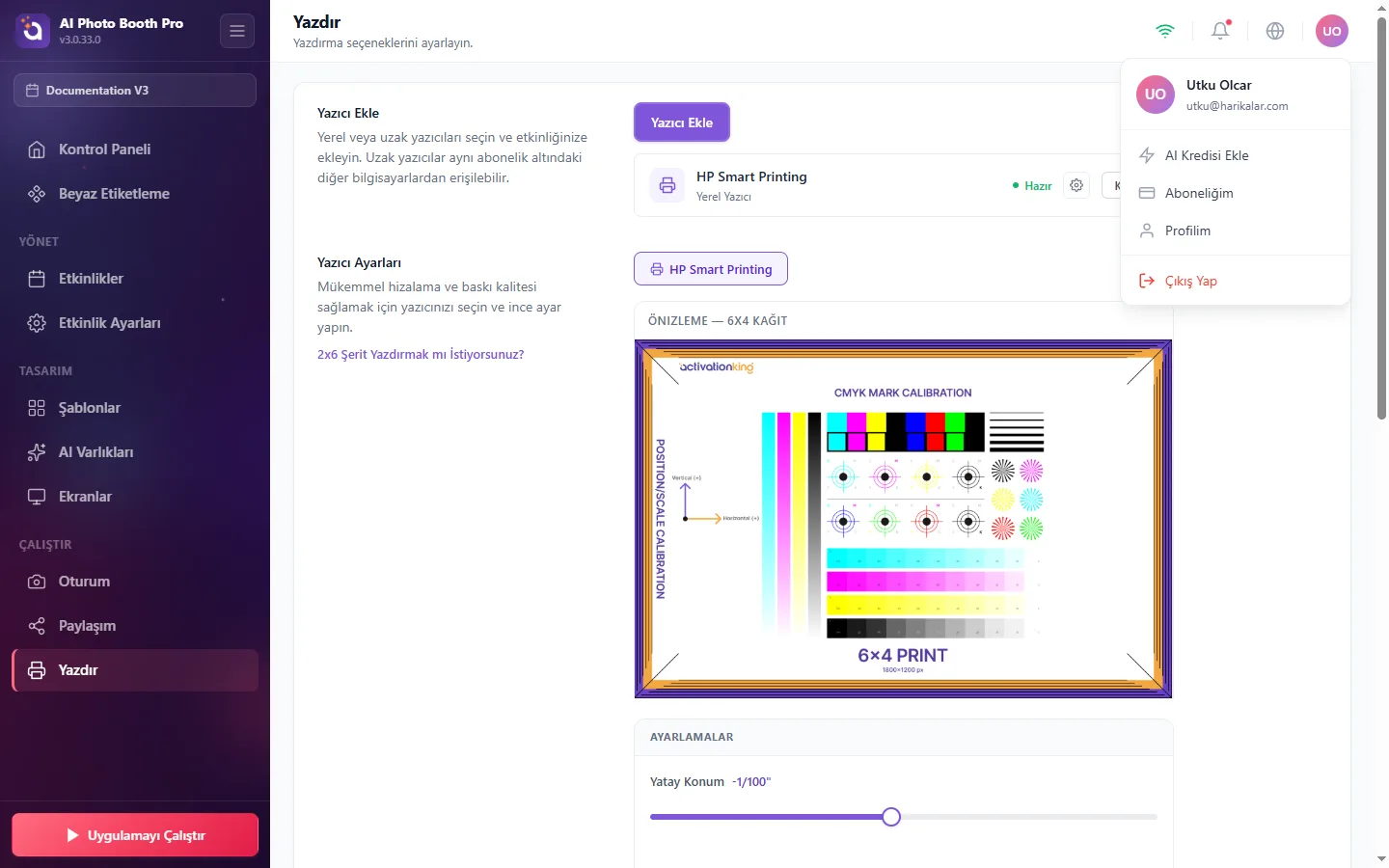
Task: Click the Yatay Konum slider handle
Action: (x=891, y=817)
